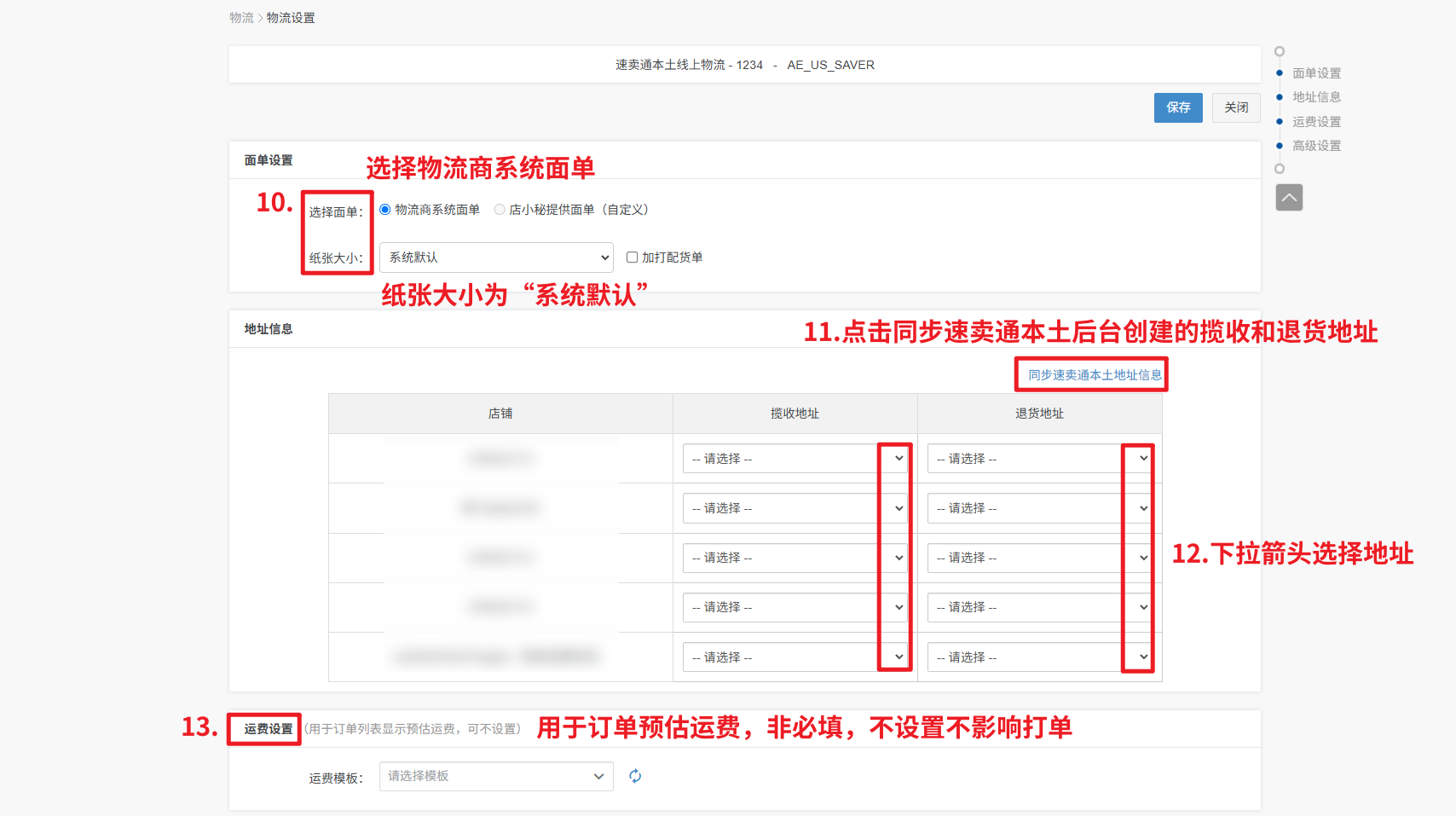This screenshot has width=1456, height=816.
Task: Expand first row 退货地址 dropdown
Action: click(1039, 459)
